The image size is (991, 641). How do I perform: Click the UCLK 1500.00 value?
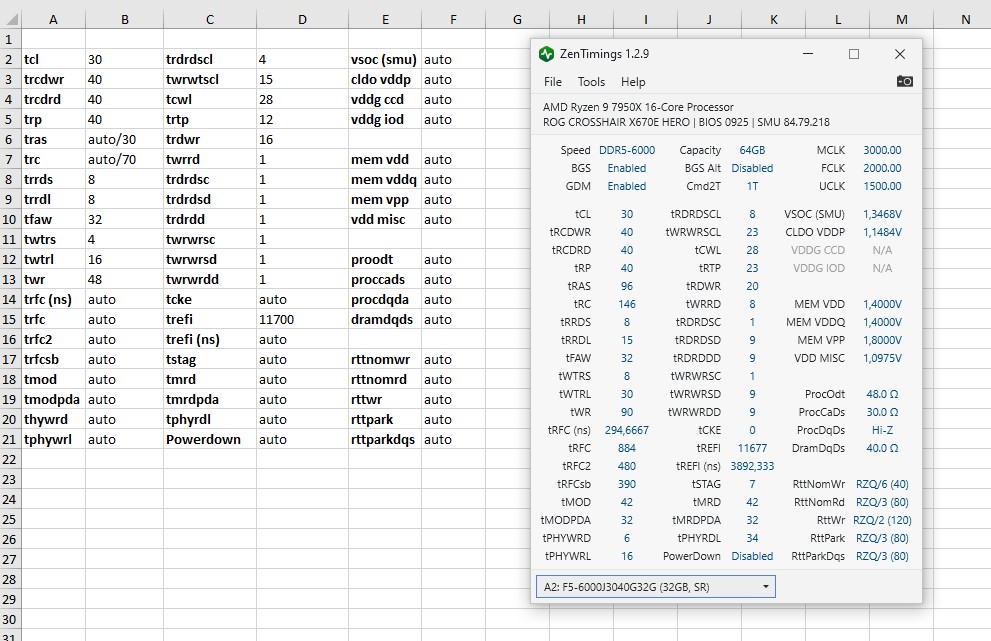coord(882,186)
